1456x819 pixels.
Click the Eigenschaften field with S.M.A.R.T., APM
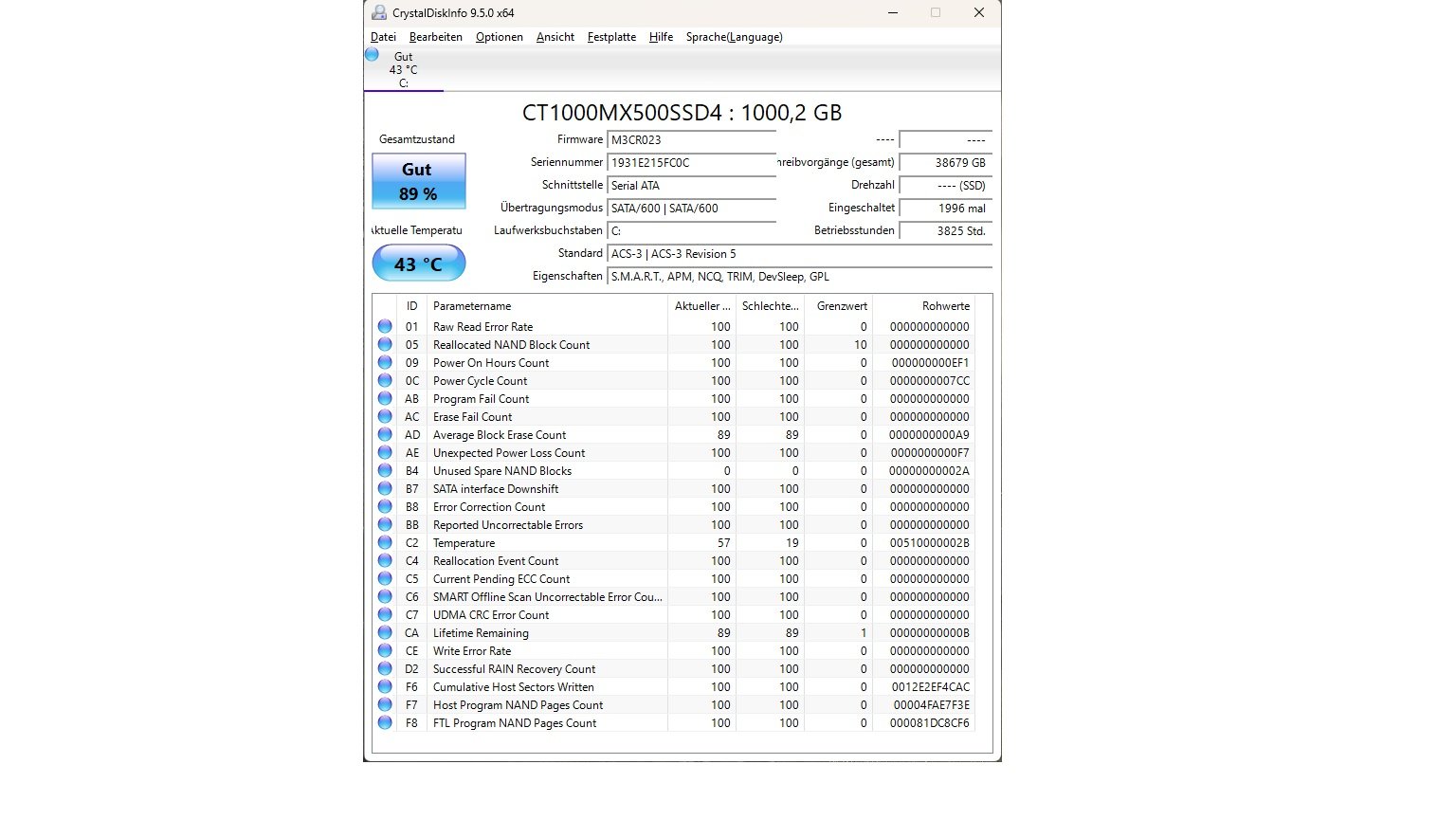point(799,277)
